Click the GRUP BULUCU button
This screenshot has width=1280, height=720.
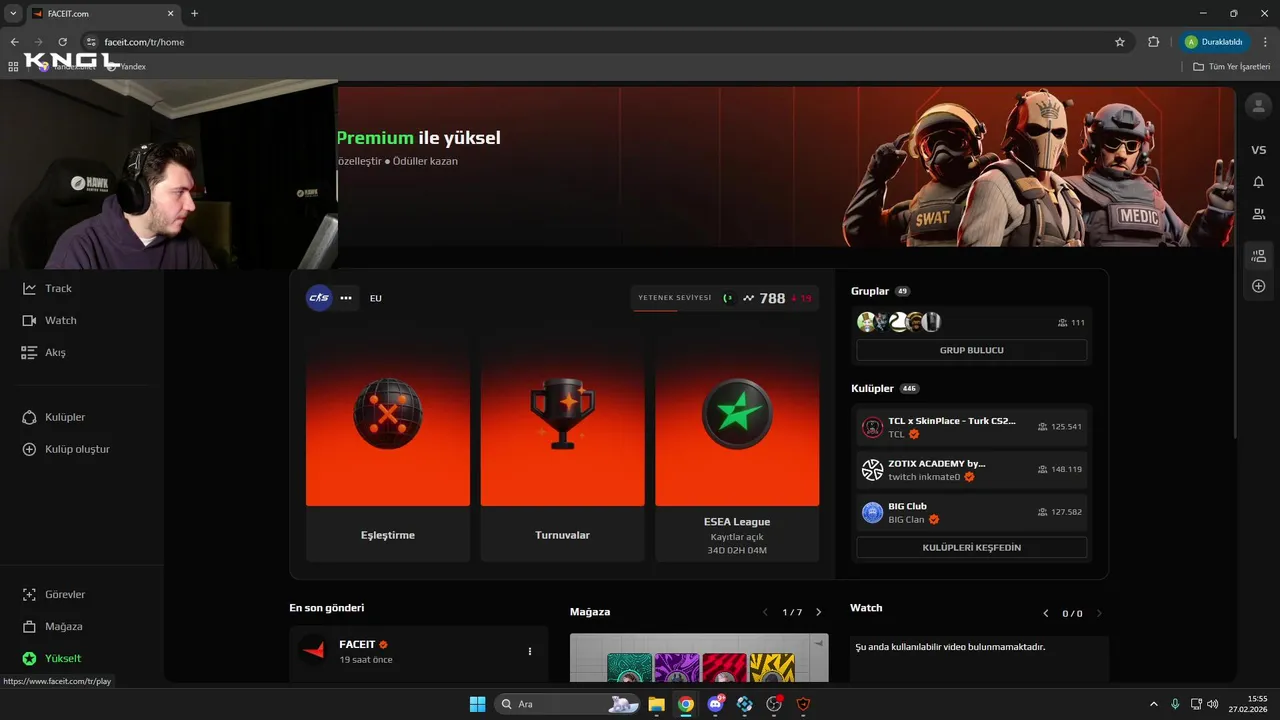coord(971,350)
